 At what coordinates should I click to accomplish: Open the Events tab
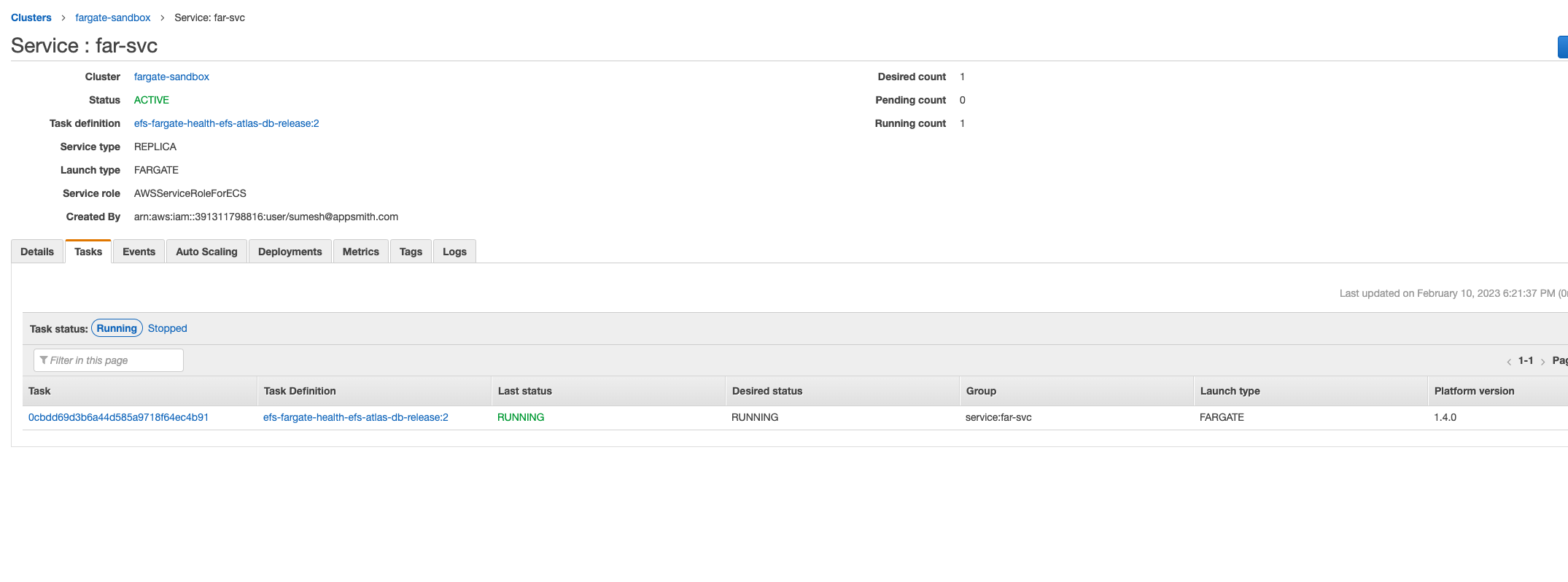139,252
